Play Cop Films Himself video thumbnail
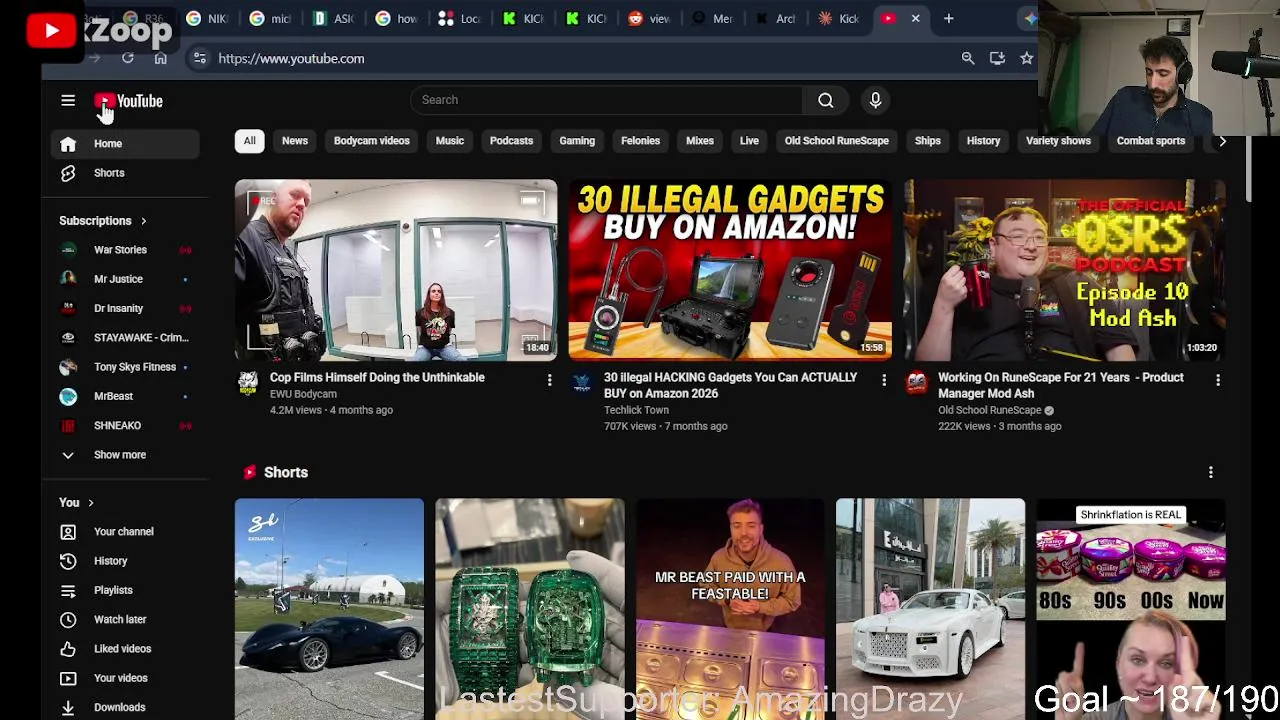 pos(396,270)
